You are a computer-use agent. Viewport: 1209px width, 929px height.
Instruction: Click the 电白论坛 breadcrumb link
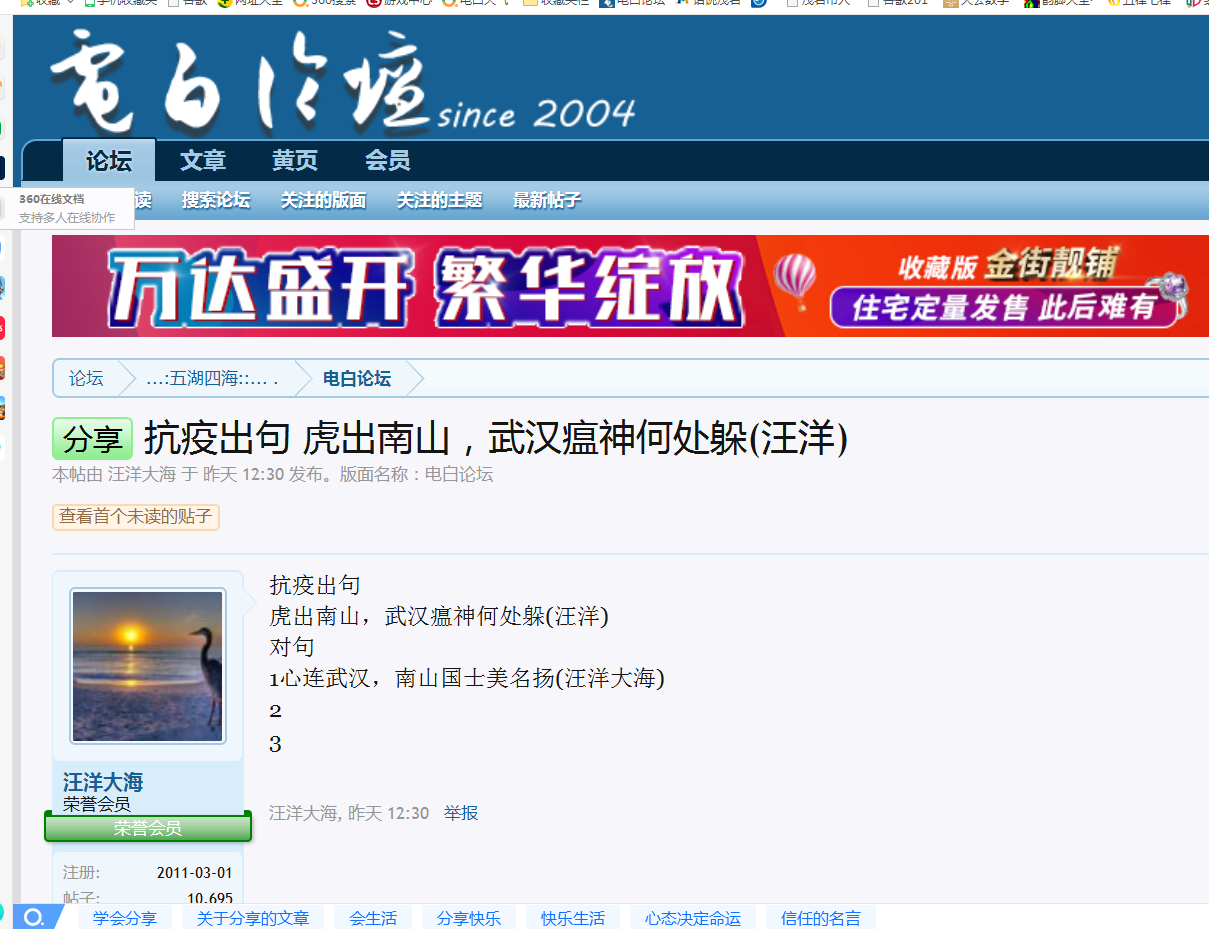356,379
